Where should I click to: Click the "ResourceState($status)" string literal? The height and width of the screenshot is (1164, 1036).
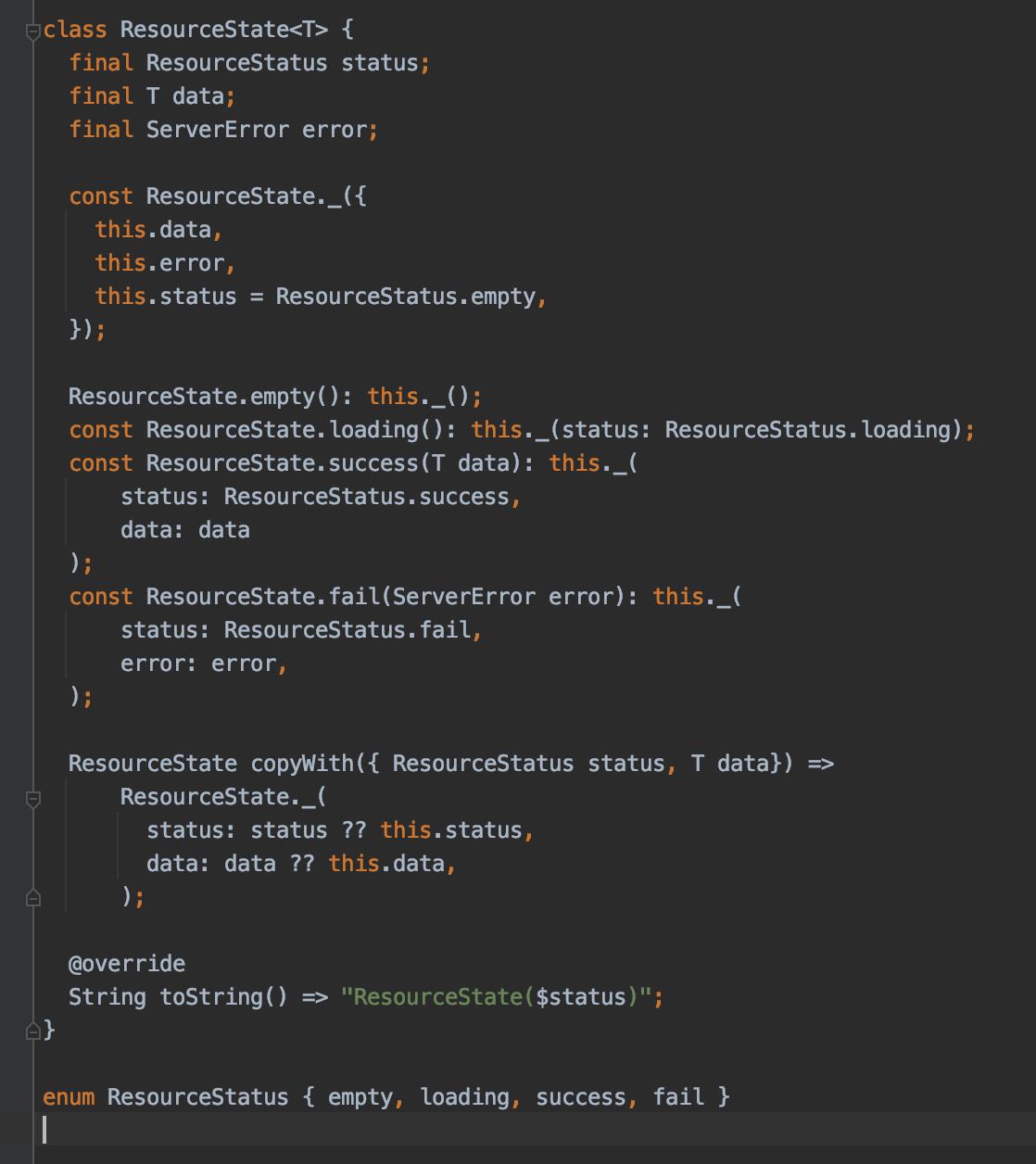pyautogui.click(x=497, y=997)
